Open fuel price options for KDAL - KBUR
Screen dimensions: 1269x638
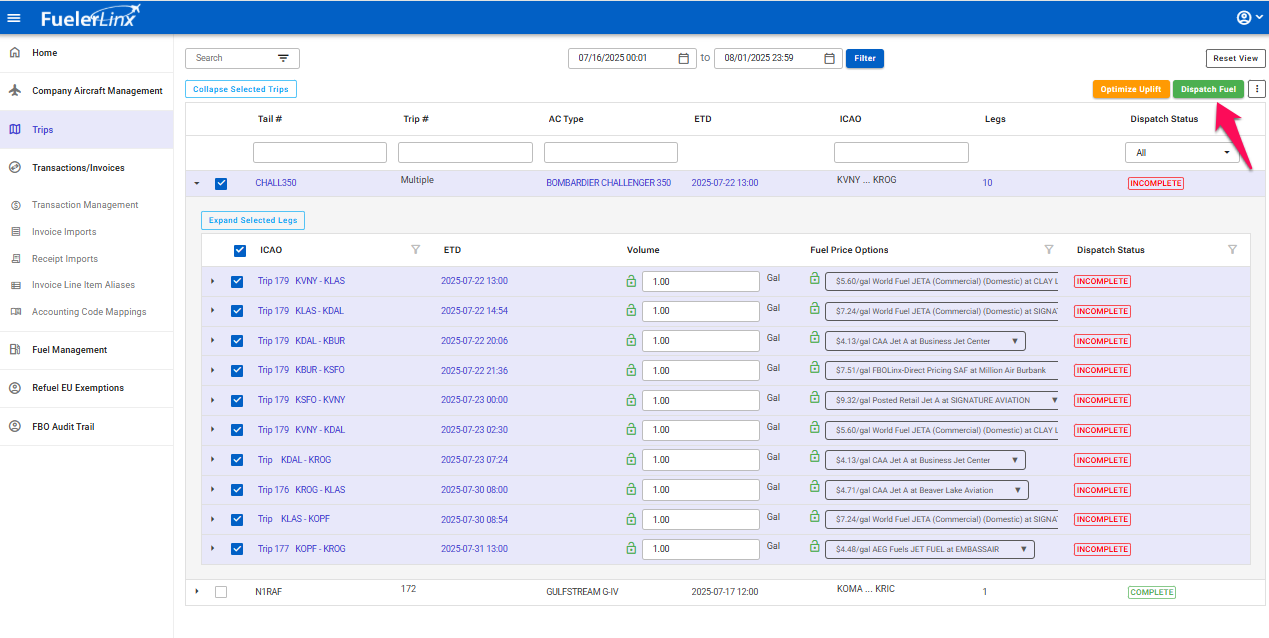(x=925, y=341)
